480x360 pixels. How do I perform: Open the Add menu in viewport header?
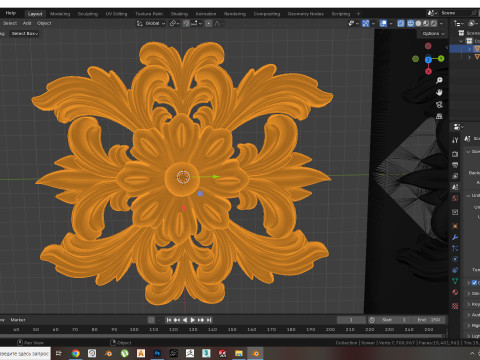[27, 23]
